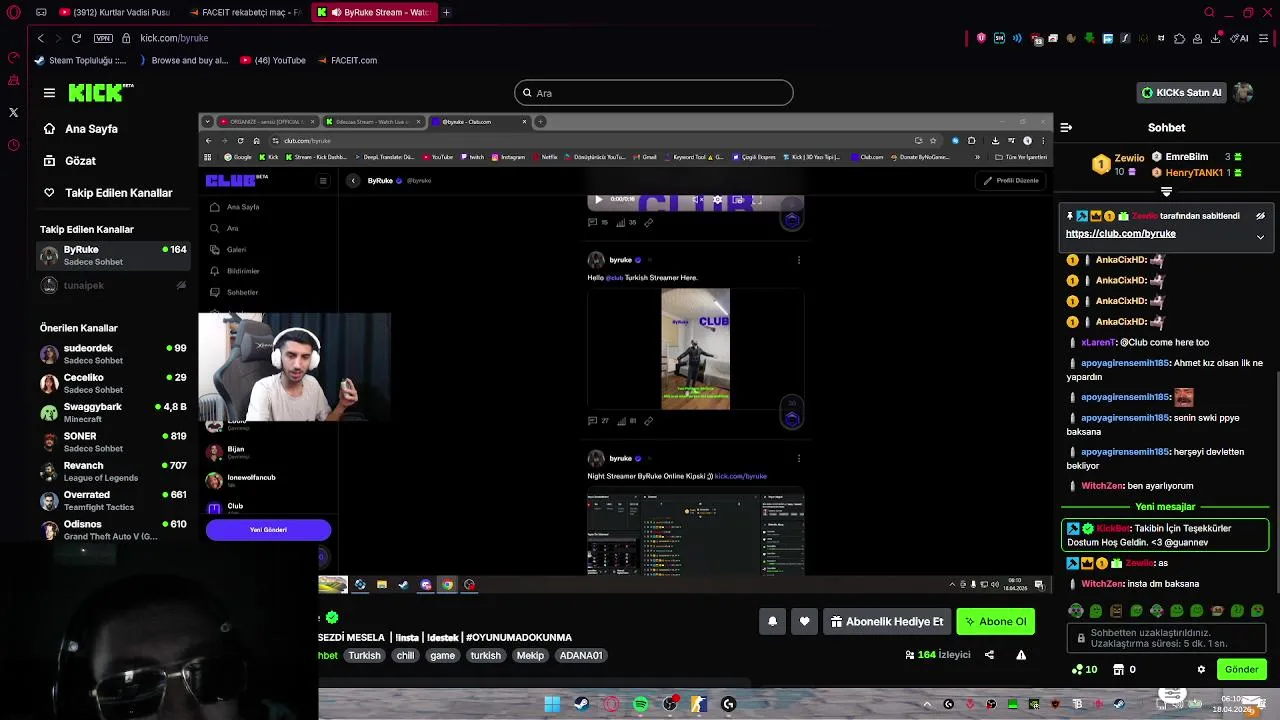Open Overrated Teamfight Tactics channel
The height and width of the screenshot is (720, 1280).
[x=113, y=500]
